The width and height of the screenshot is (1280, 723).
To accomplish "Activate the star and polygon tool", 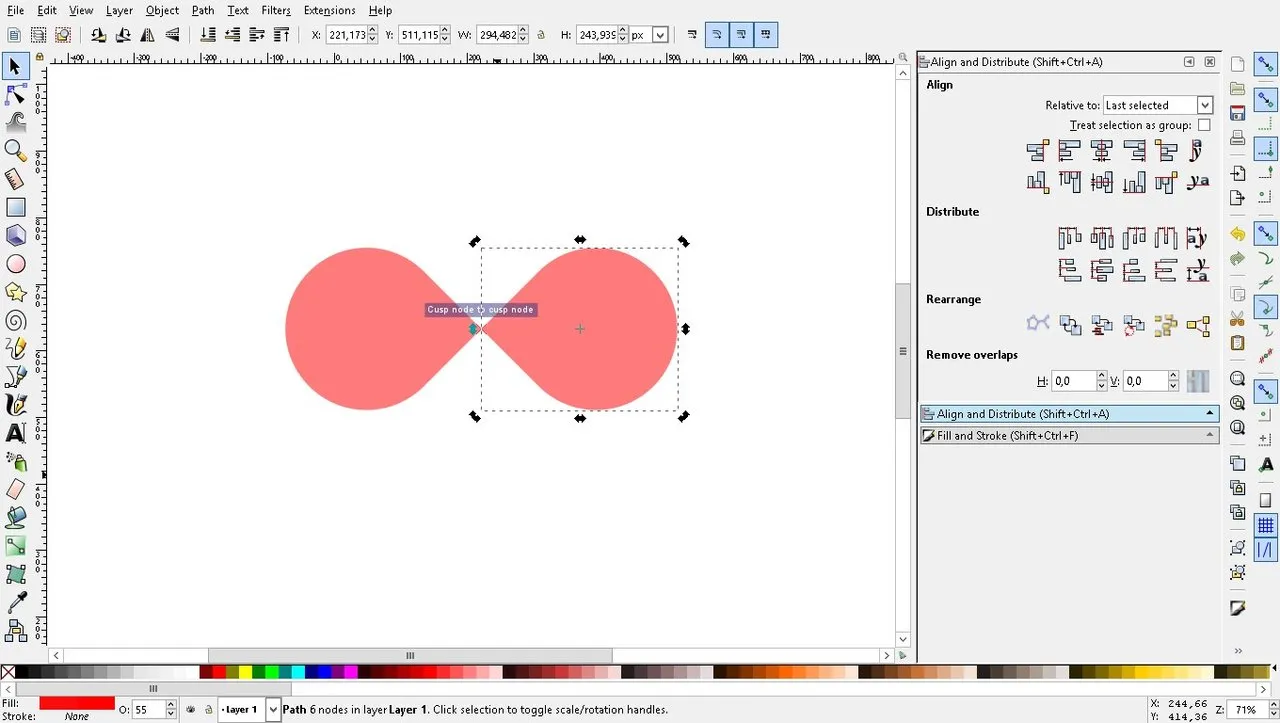I will coord(16,292).
